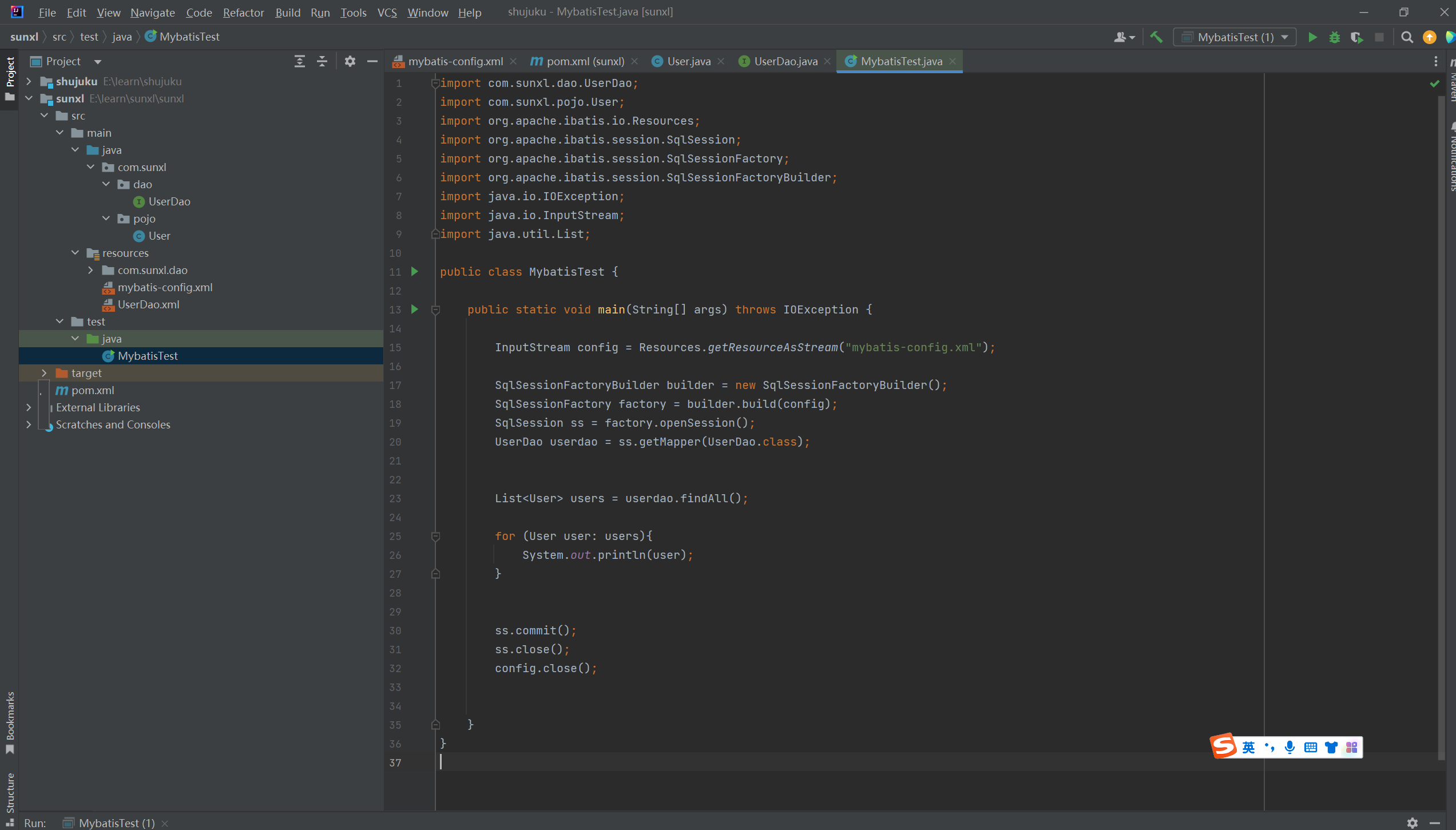Switch to the UserDao.java tab

point(785,61)
